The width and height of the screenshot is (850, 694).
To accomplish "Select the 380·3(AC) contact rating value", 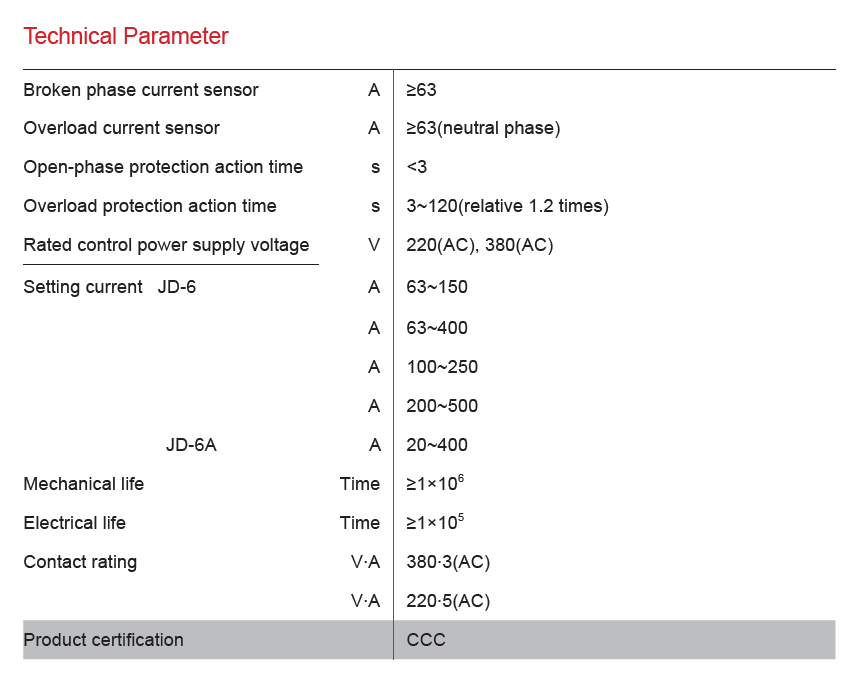I will coord(448,562).
